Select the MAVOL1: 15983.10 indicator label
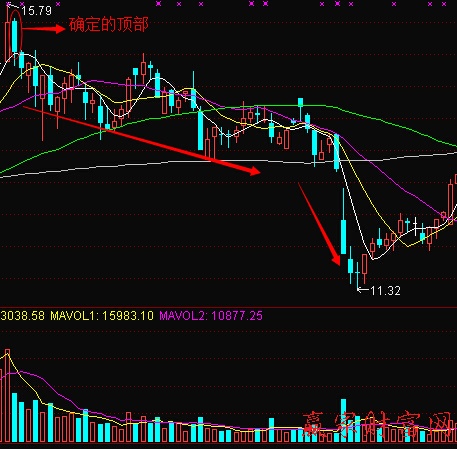 [x=102, y=315]
